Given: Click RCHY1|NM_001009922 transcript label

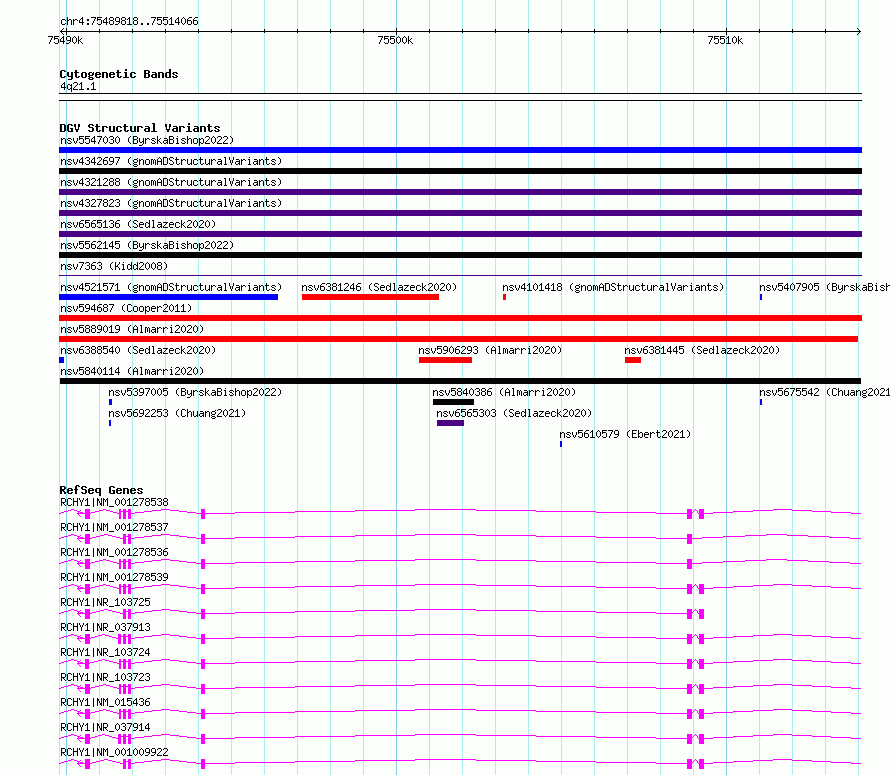Looking at the screenshot, I should [114, 752].
